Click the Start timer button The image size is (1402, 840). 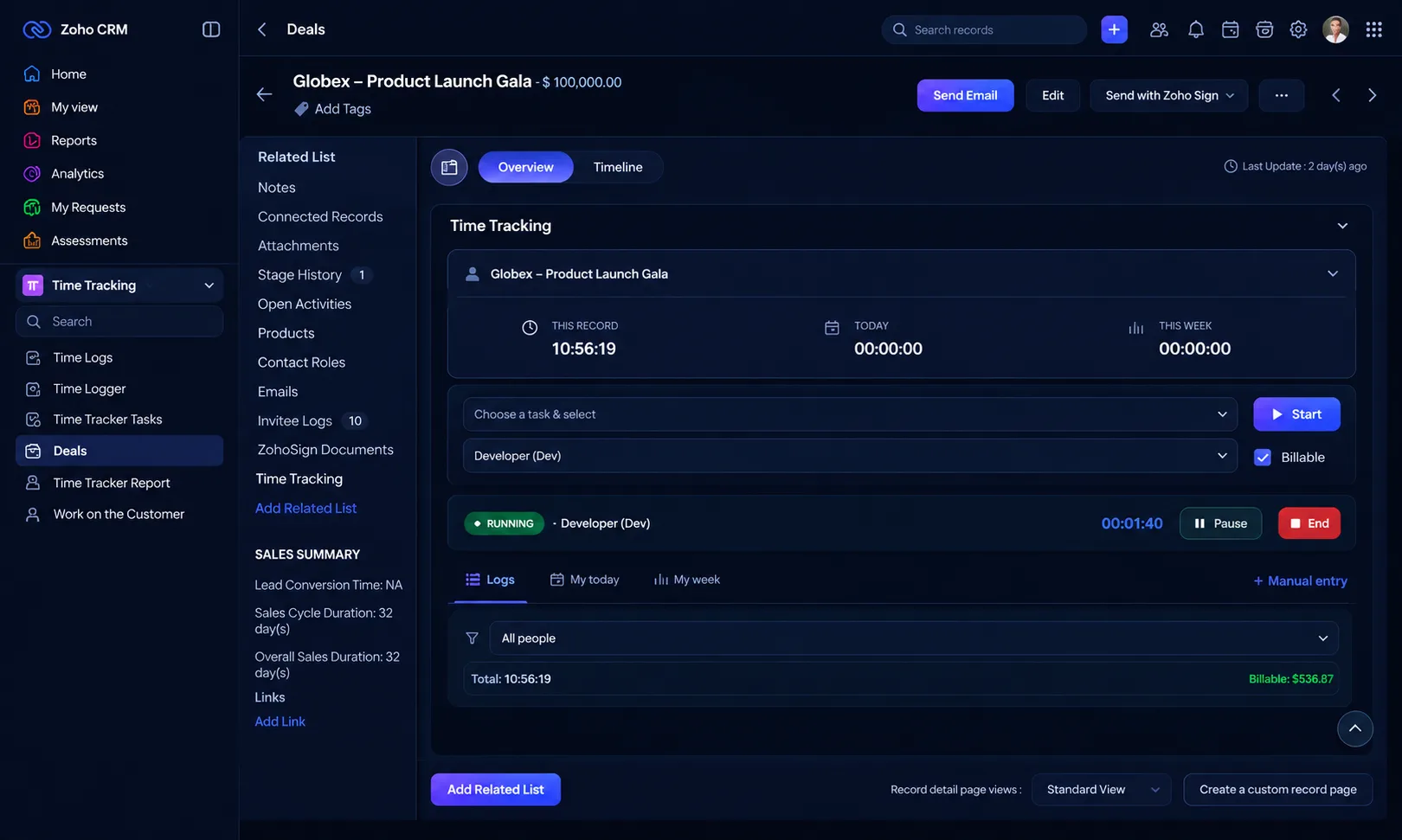pos(1296,414)
